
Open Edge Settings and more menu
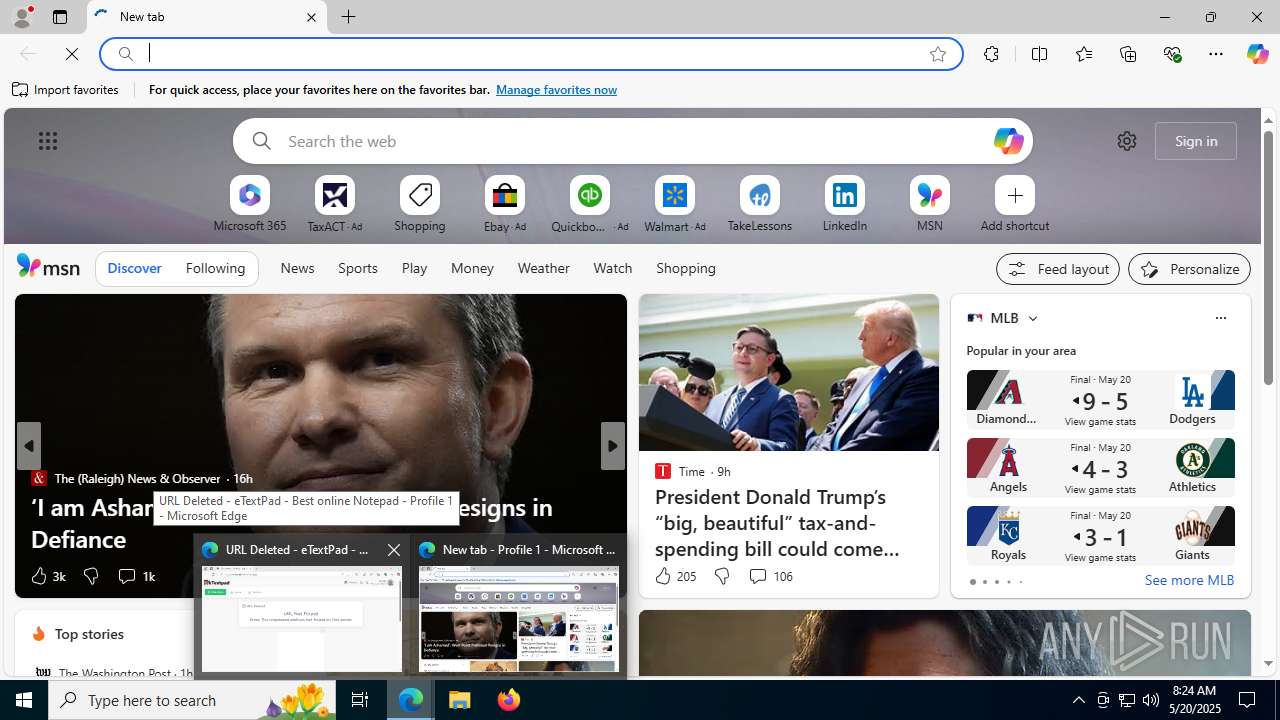click(x=1215, y=54)
